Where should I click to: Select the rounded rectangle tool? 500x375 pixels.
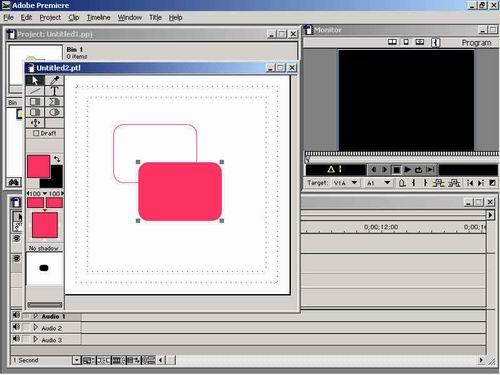pyautogui.click(x=35, y=112)
